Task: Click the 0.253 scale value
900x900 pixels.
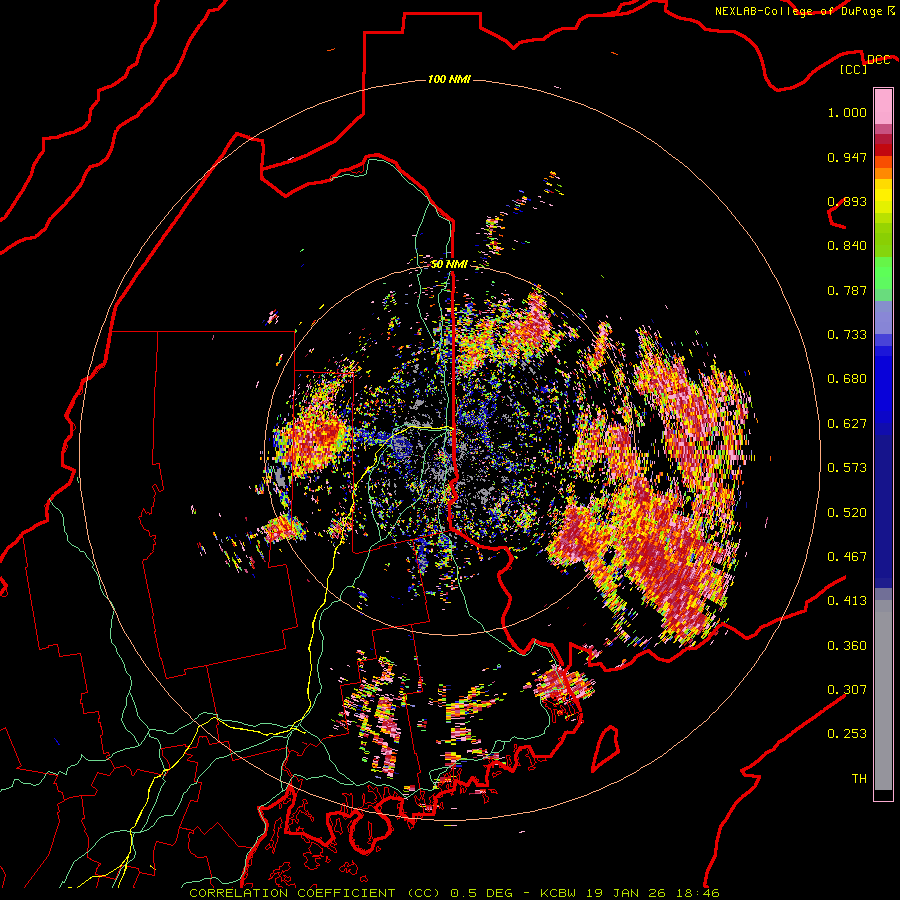Action: click(847, 734)
